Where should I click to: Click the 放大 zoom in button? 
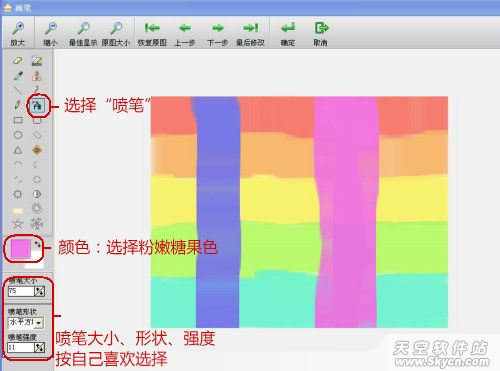18,34
